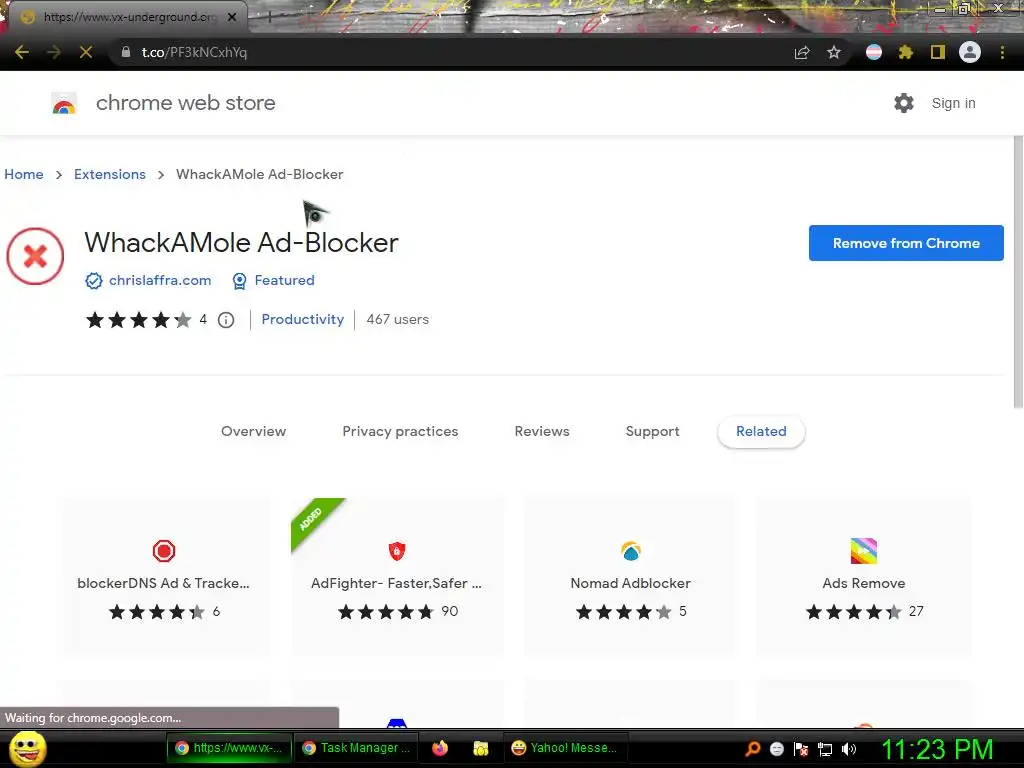This screenshot has height=768, width=1024.
Task: Open the striped flag extension icon
Action: tap(874, 52)
